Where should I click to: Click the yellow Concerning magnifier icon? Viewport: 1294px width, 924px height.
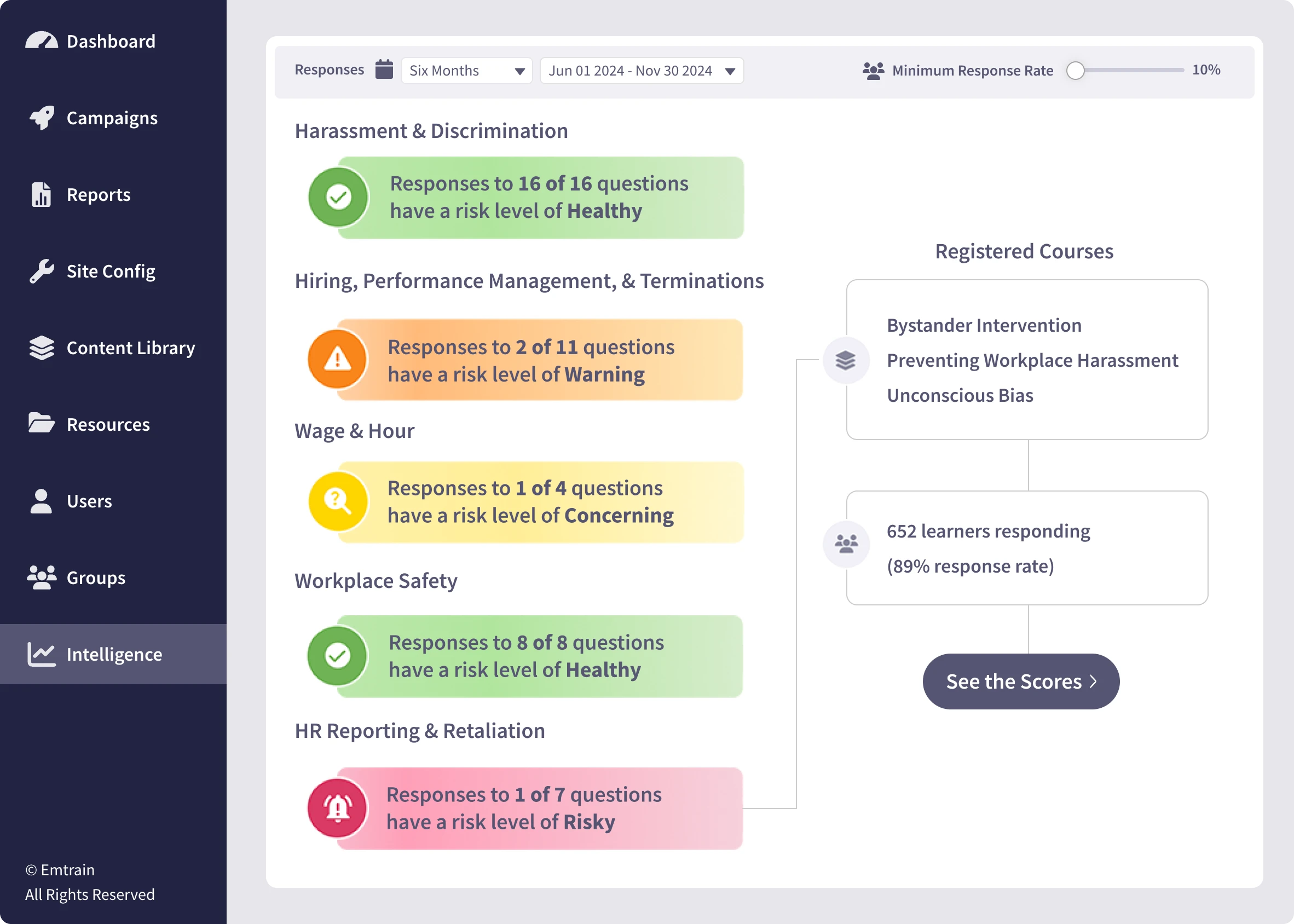(338, 501)
